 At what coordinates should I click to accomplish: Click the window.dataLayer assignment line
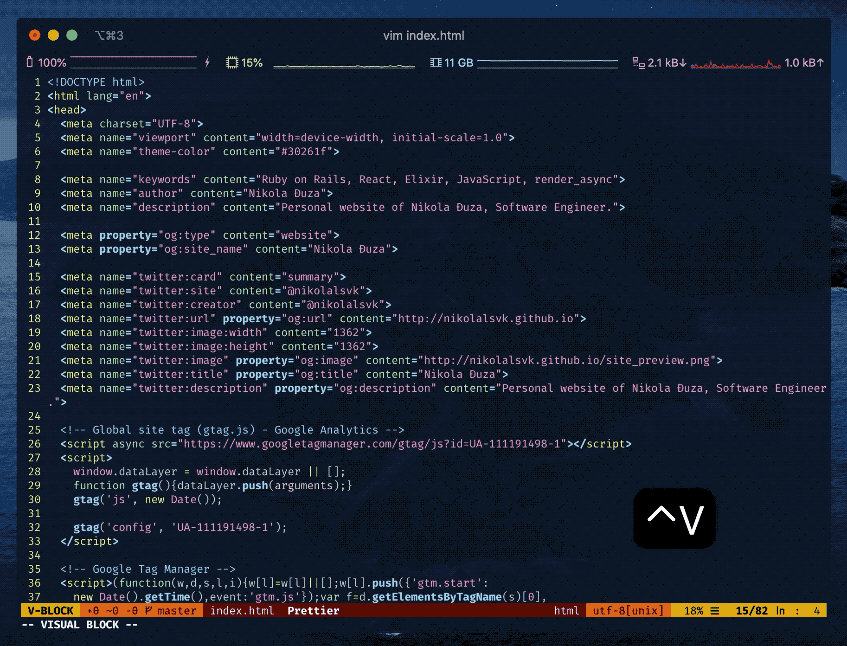[x=210, y=472]
